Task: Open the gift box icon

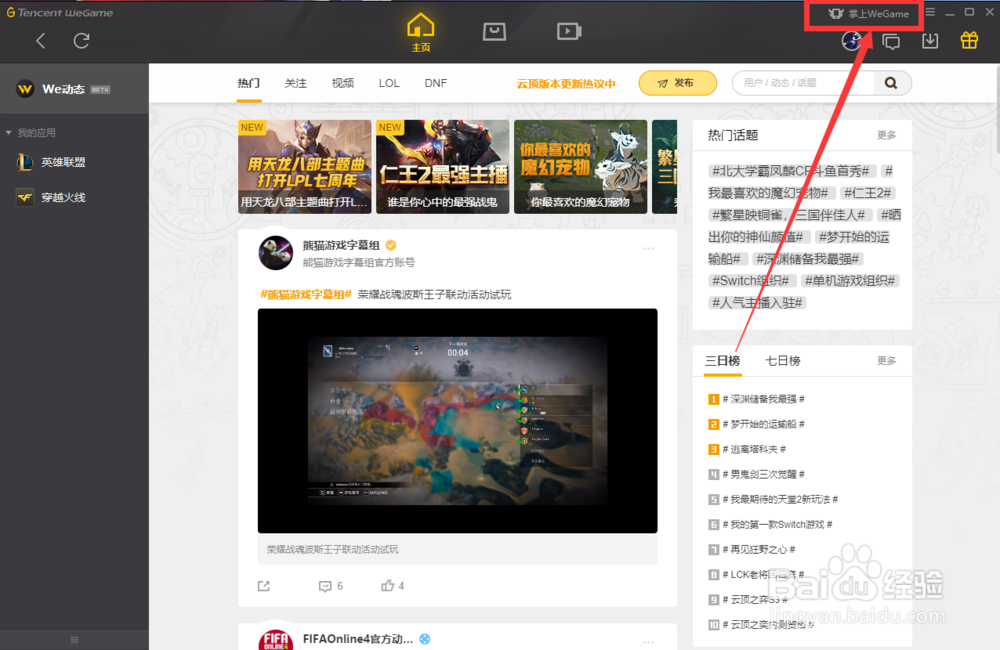Action: 969,40
